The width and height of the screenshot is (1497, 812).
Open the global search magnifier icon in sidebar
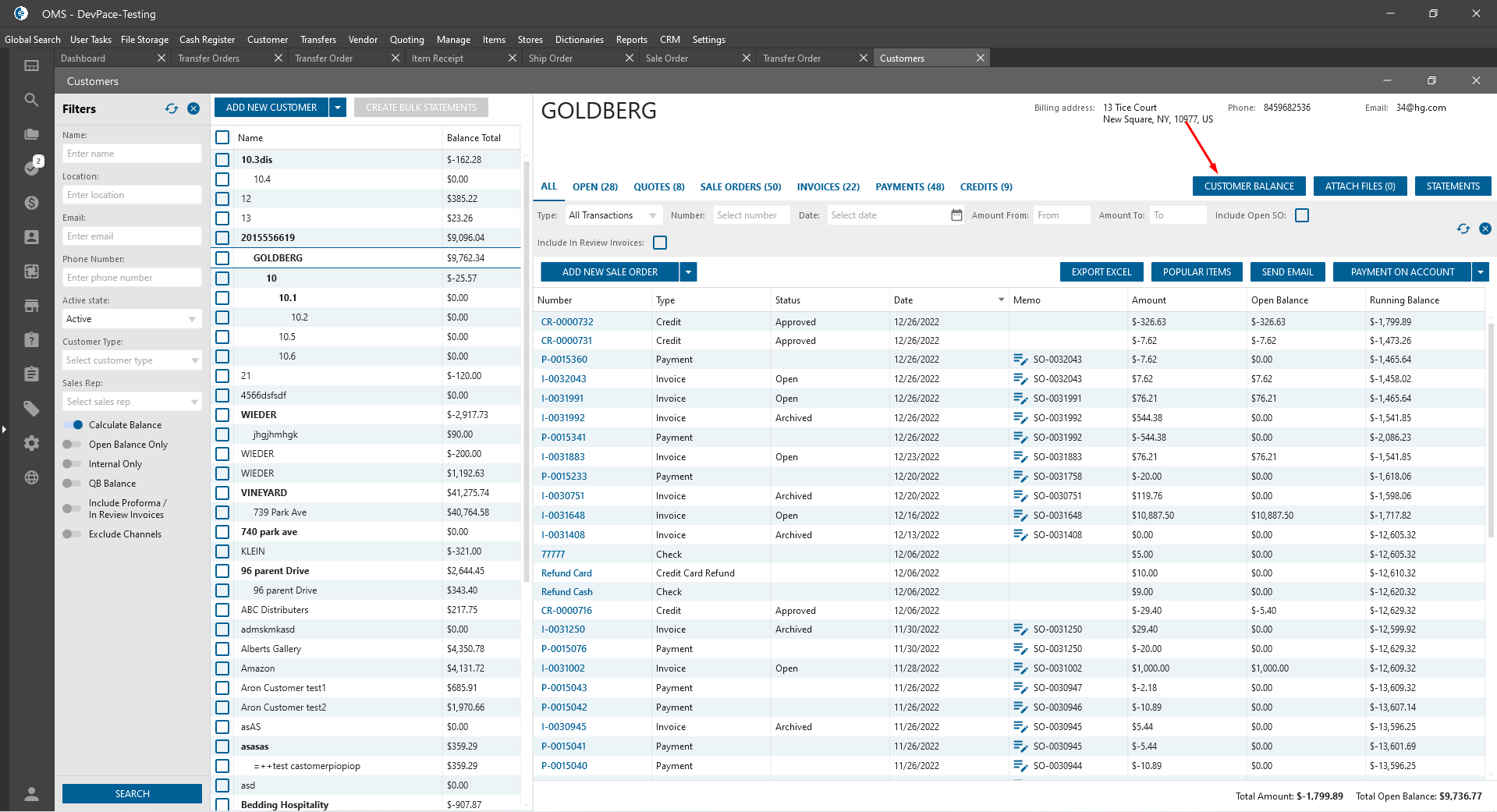tap(31, 100)
